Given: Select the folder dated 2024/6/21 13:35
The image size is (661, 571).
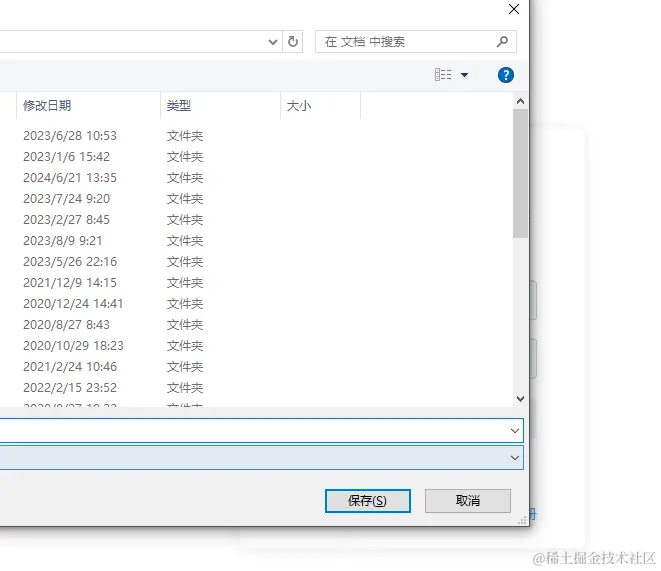Looking at the screenshot, I should [70, 178].
